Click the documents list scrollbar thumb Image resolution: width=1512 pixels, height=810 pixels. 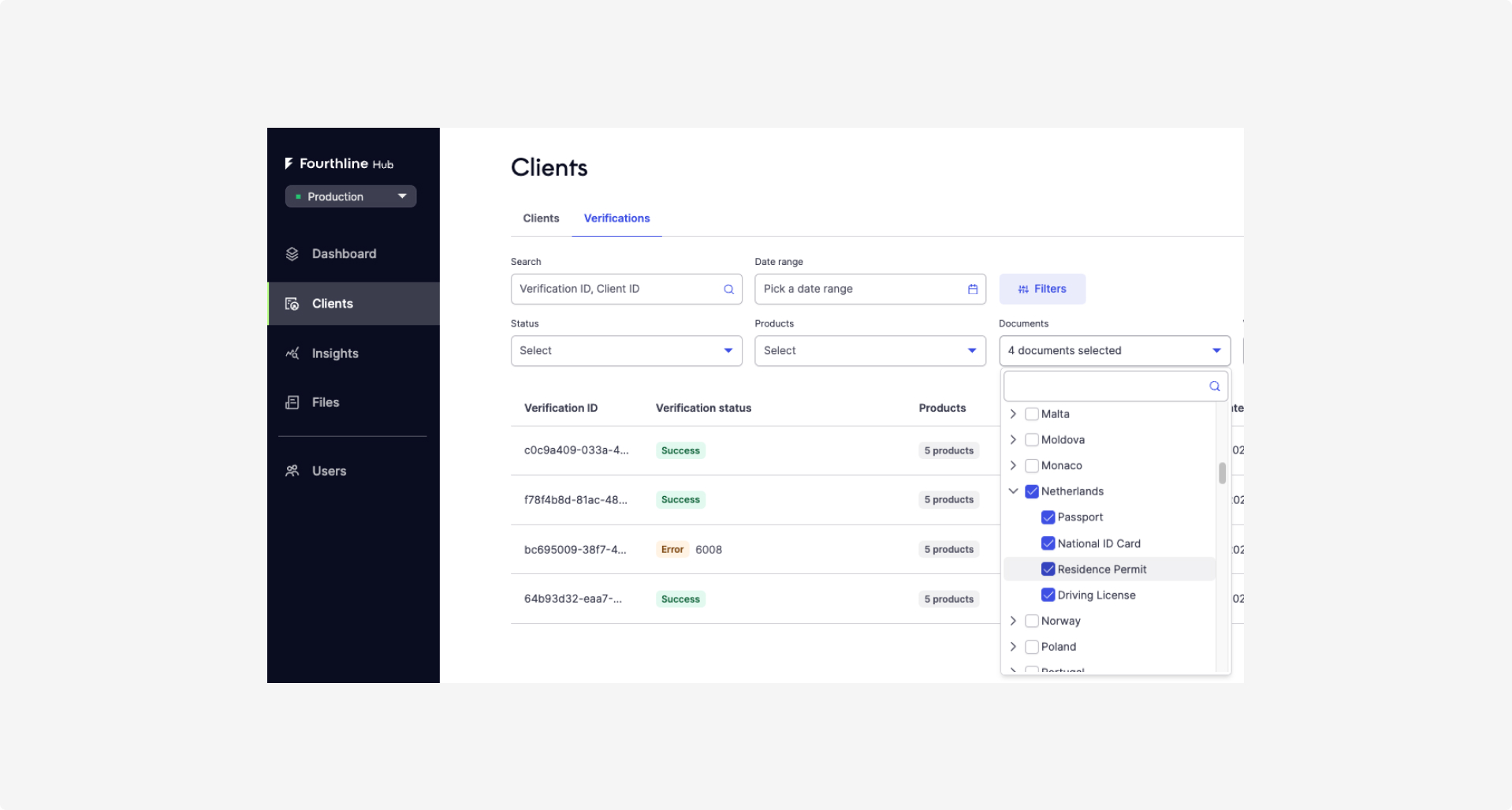point(1222,473)
